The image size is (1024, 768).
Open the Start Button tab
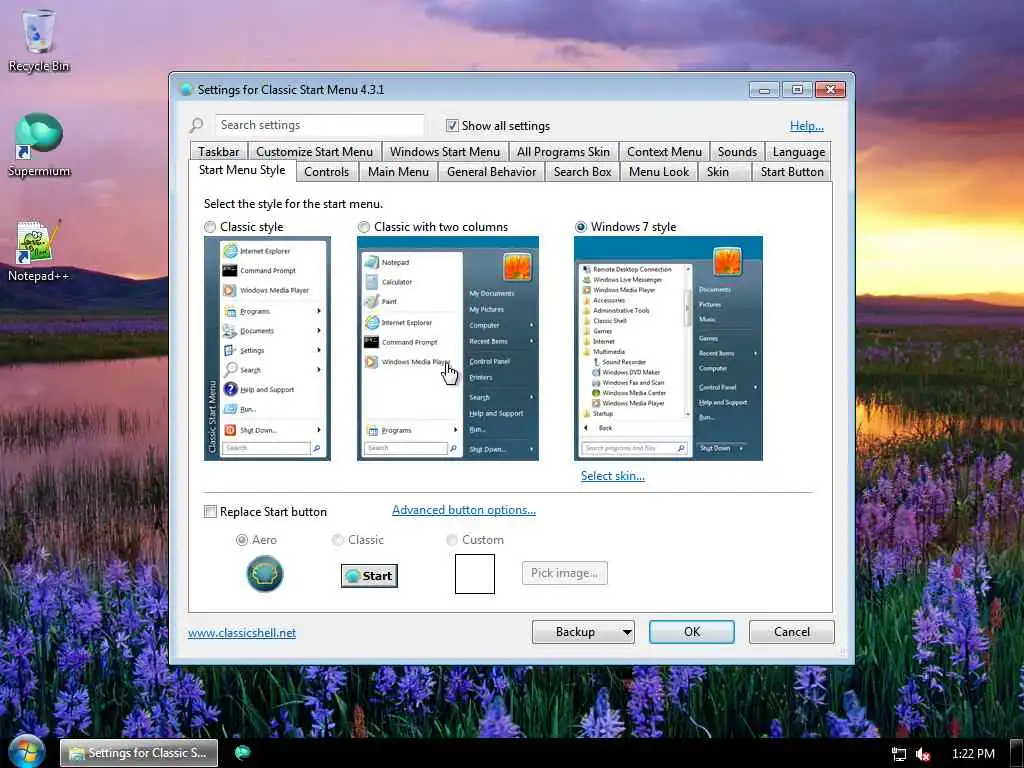pos(792,172)
